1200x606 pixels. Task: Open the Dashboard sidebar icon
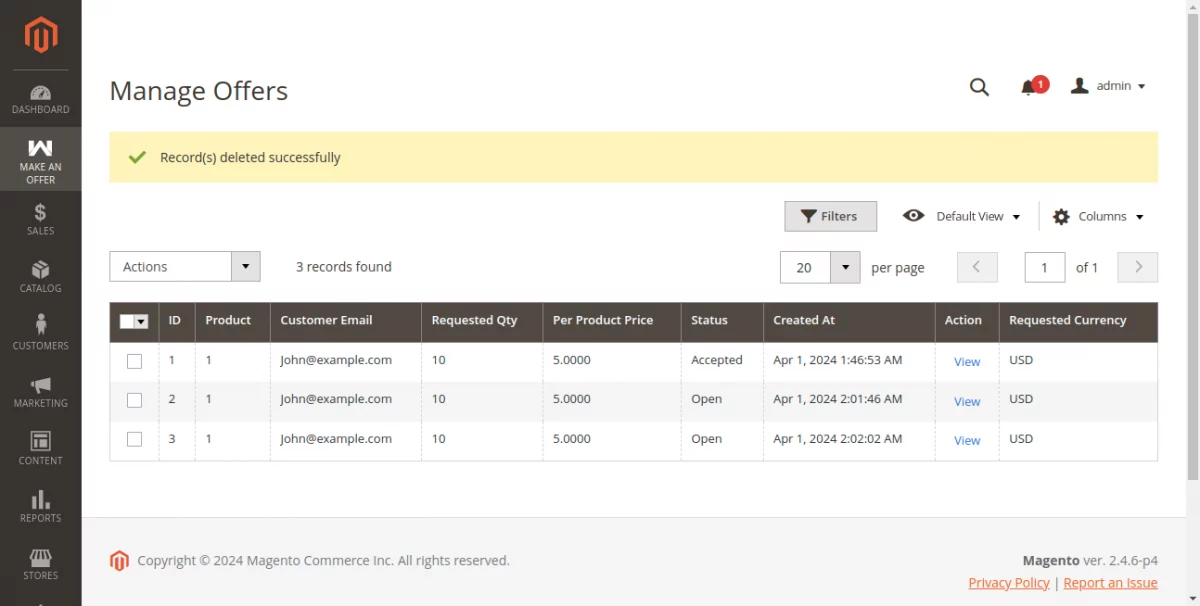pyautogui.click(x=40, y=93)
